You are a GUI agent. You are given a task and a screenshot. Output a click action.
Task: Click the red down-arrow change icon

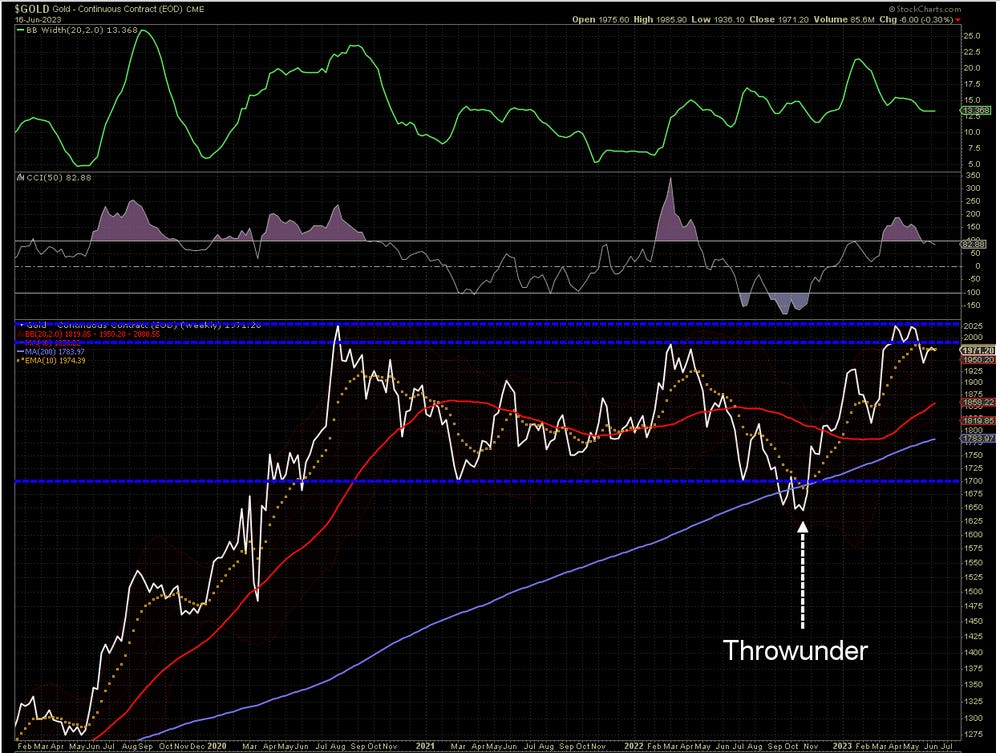pyautogui.click(x=958, y=20)
